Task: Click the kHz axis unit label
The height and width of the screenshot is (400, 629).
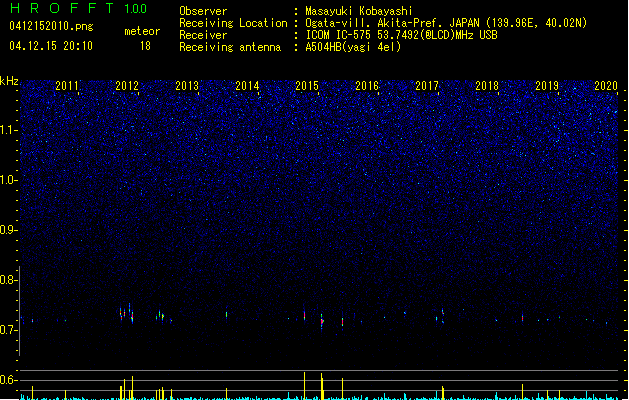Action: click(x=9, y=81)
